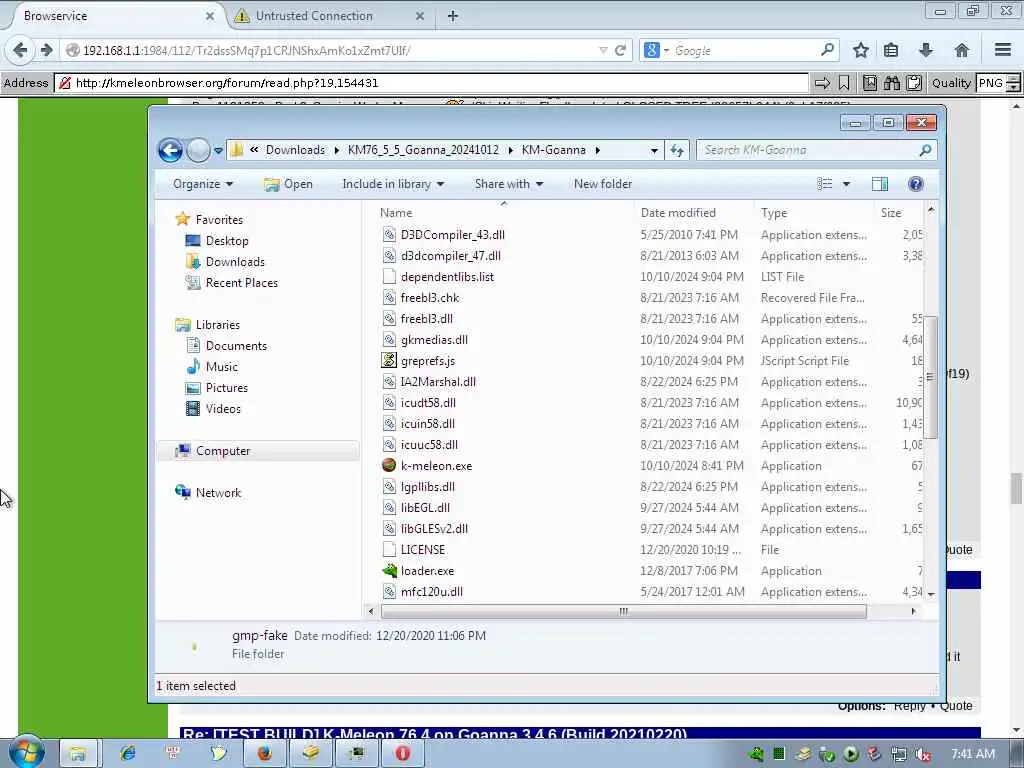Click the Browservice go arrow next to Address
1024x768 pixels.
coord(822,83)
